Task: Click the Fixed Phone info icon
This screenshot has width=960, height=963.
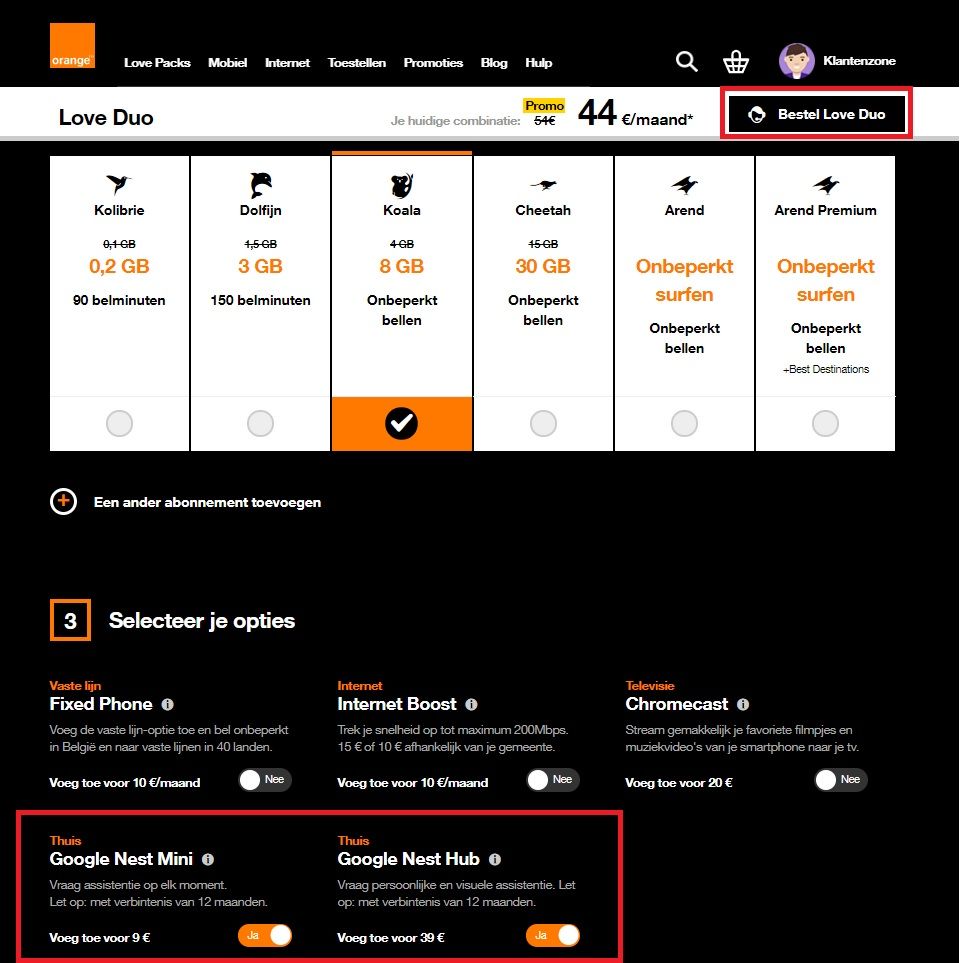Action: (x=167, y=704)
